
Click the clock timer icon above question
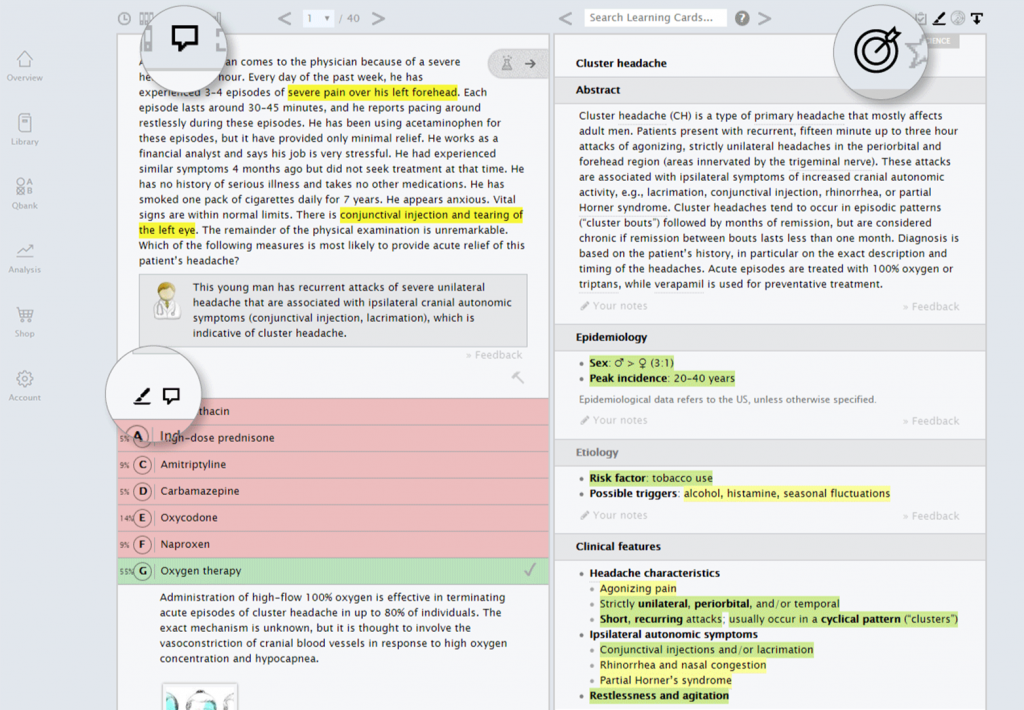(x=124, y=18)
